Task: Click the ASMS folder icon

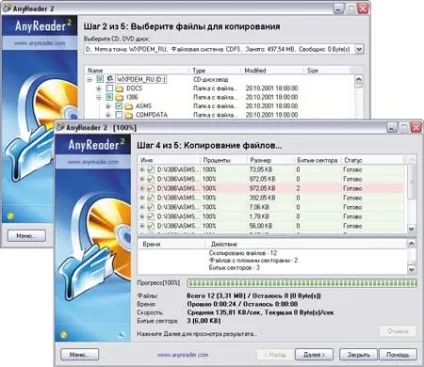Action: click(129, 106)
